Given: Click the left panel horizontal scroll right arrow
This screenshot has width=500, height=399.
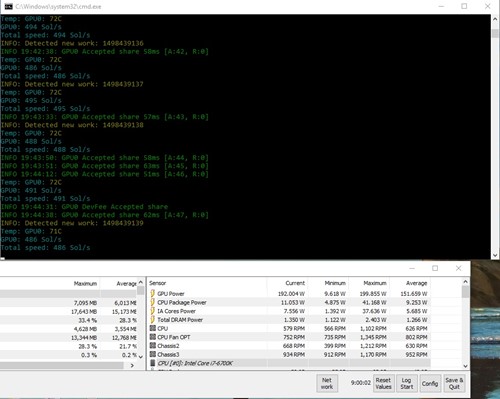Looking at the screenshot, I should click(132, 365).
